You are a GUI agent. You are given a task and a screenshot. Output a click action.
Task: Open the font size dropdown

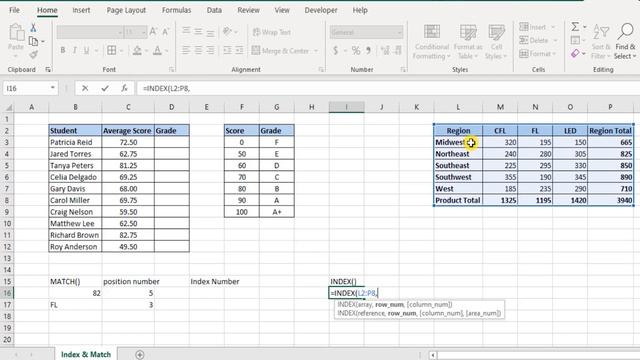[143, 32]
